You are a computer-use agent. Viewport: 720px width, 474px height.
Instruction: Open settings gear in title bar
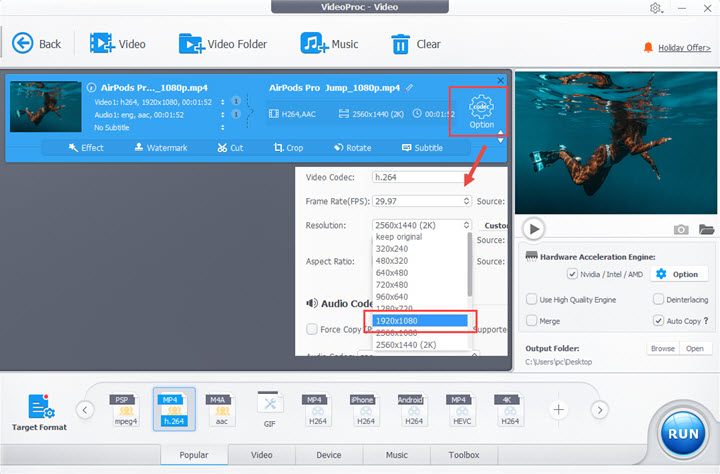(656, 8)
